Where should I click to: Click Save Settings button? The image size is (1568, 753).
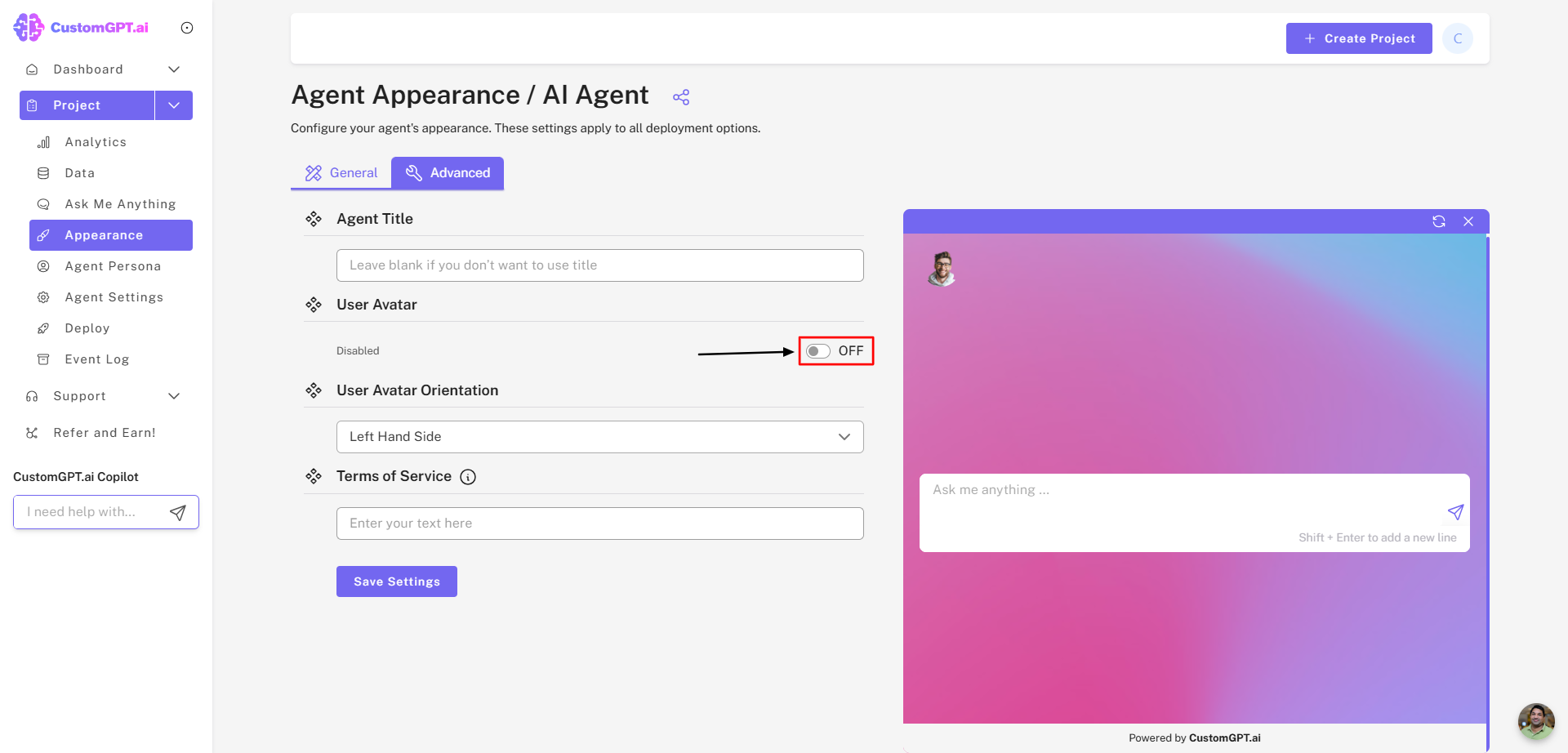(x=397, y=581)
